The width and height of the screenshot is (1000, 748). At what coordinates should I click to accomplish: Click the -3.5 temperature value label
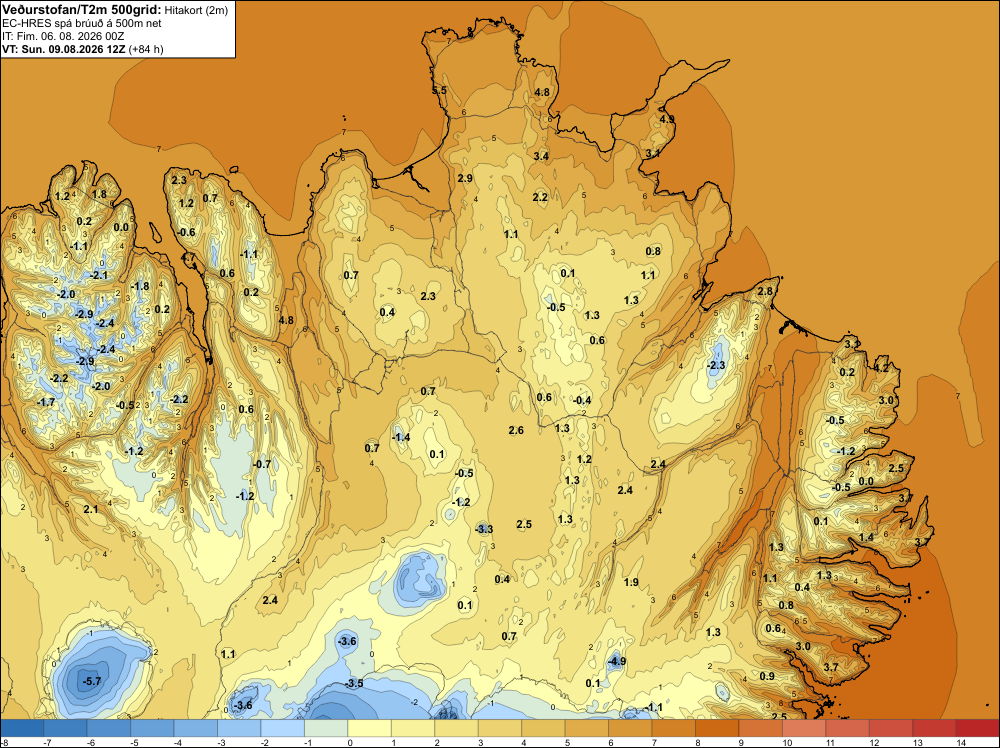tap(354, 683)
